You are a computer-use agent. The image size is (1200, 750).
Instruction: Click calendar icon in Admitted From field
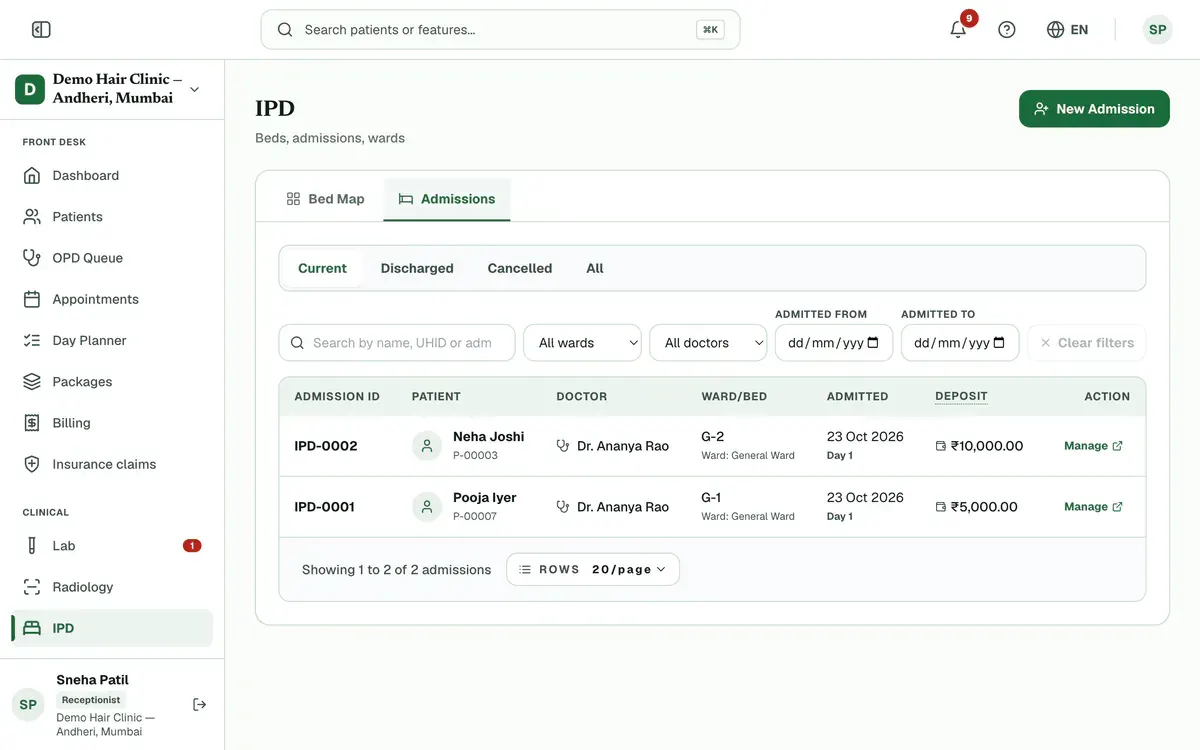[x=873, y=343]
